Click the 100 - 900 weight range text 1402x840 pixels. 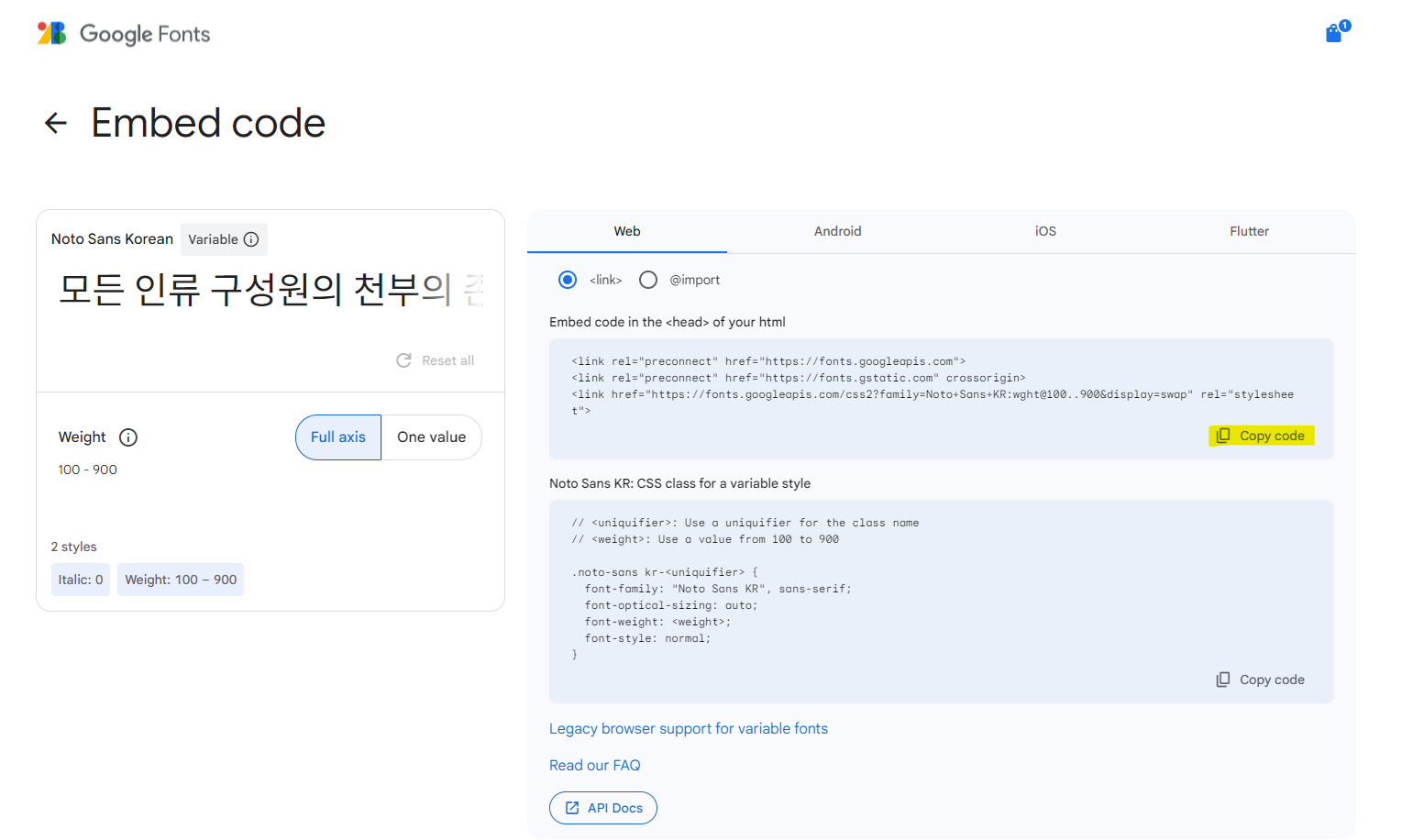88,470
